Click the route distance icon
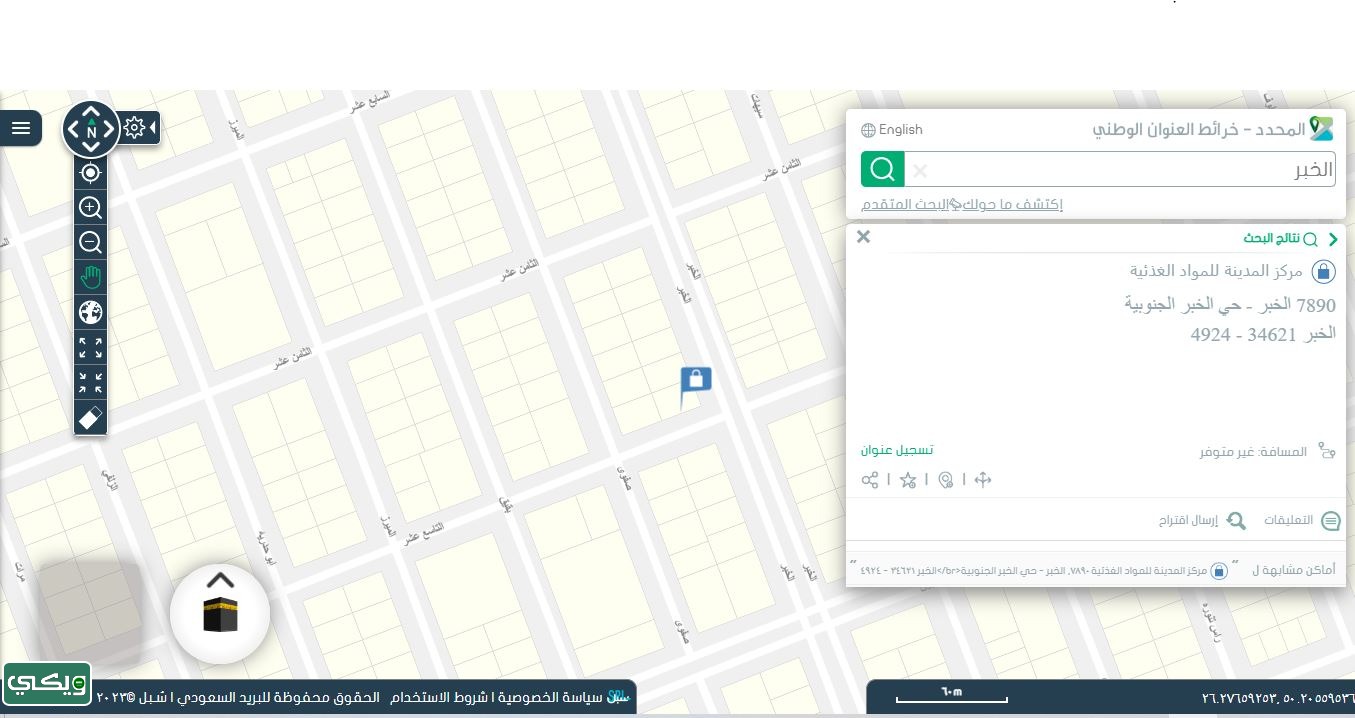The height and width of the screenshot is (718, 1355). [1326, 451]
